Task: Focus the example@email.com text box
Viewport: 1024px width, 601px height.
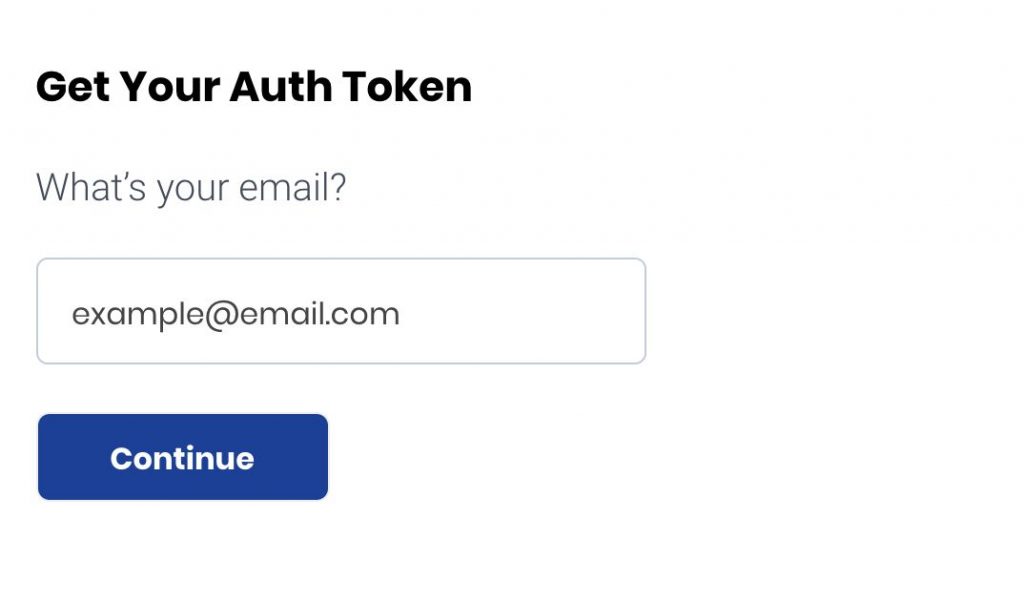Action: (340, 311)
